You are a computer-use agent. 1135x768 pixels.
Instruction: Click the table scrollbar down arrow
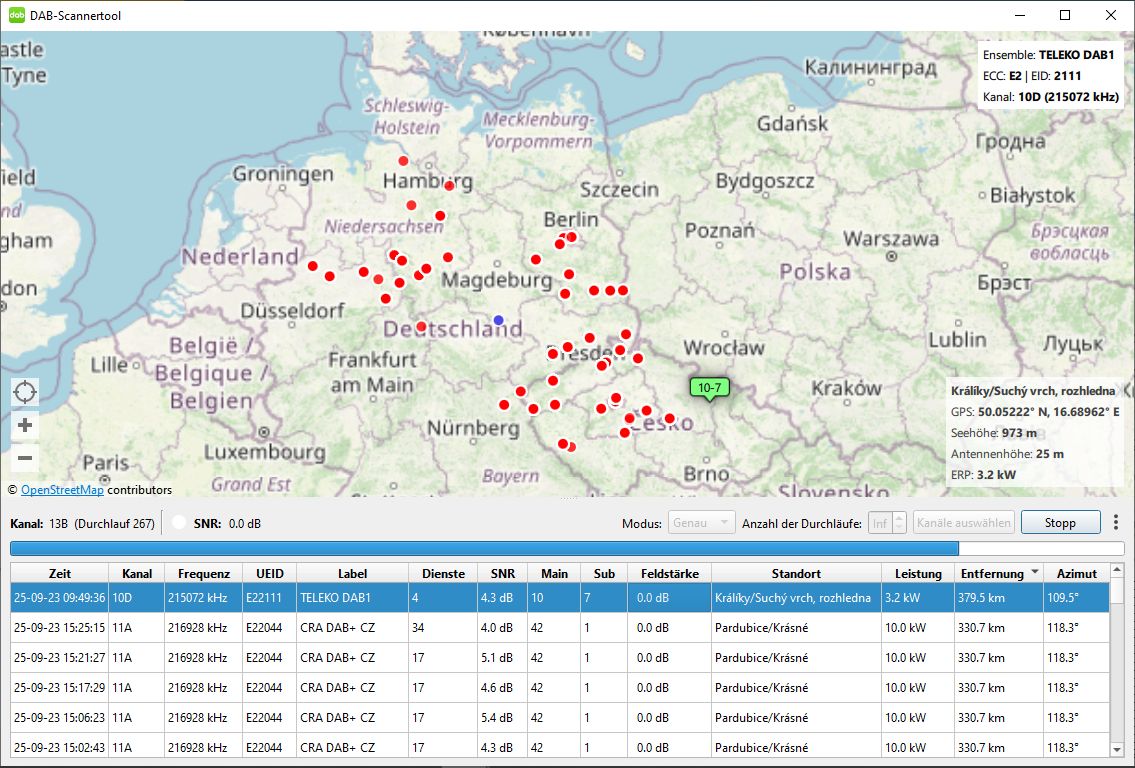[x=1117, y=749]
